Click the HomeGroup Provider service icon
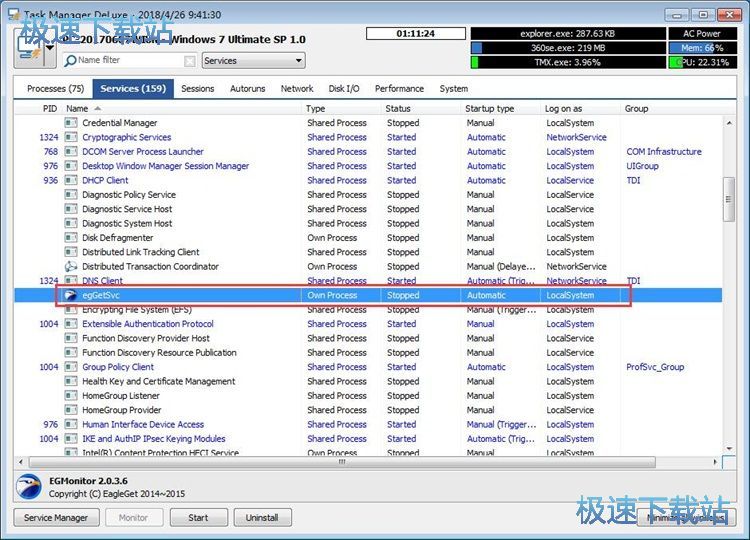 pyautogui.click(x=70, y=410)
